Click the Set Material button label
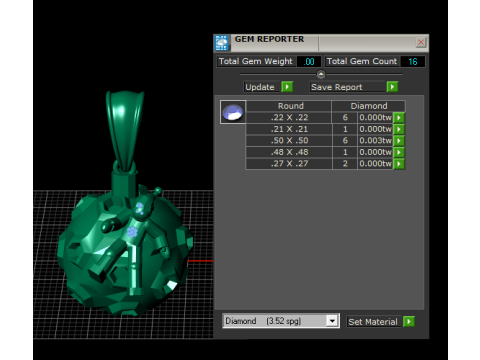The width and height of the screenshot is (480, 360). pyautogui.click(x=373, y=322)
